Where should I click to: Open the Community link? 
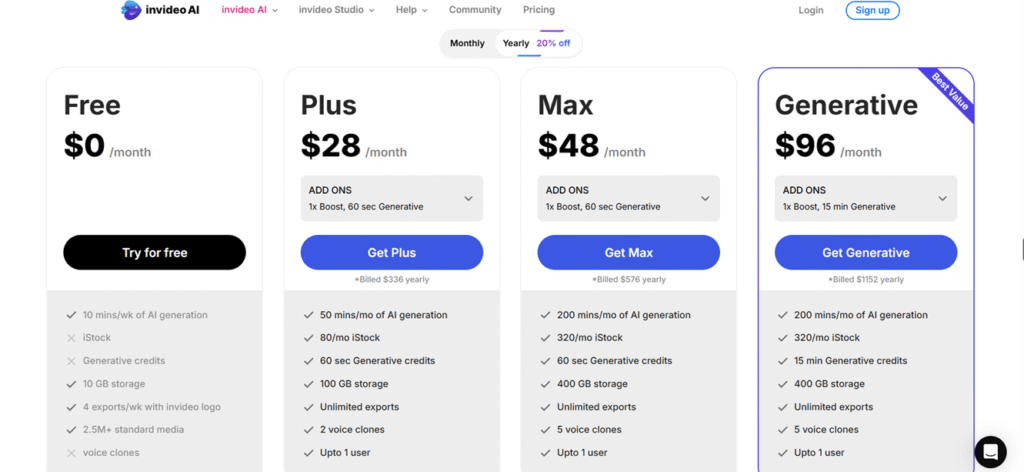[x=475, y=10]
